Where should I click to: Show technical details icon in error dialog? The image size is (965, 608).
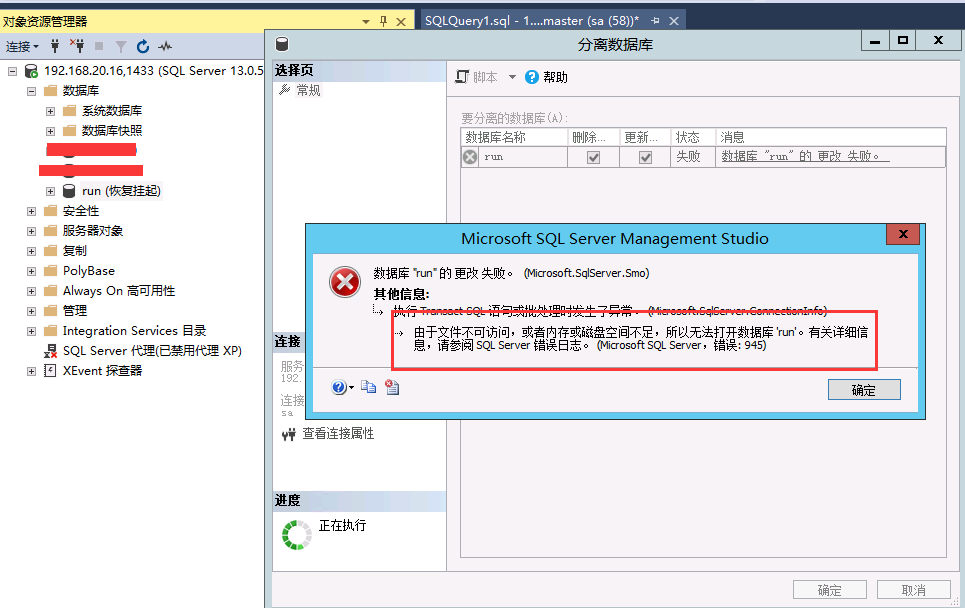pyautogui.click(x=392, y=387)
